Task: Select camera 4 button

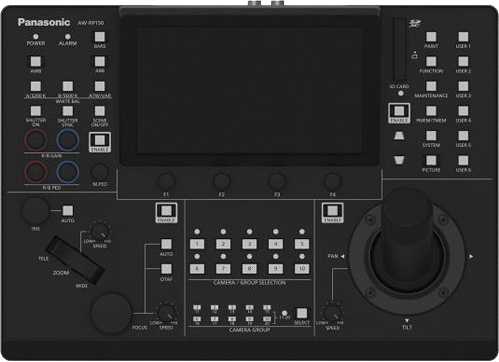Action: [x=275, y=244]
